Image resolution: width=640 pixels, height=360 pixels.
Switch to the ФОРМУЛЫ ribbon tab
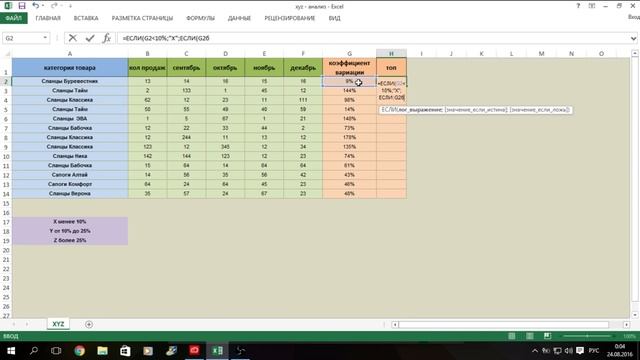(x=200, y=18)
